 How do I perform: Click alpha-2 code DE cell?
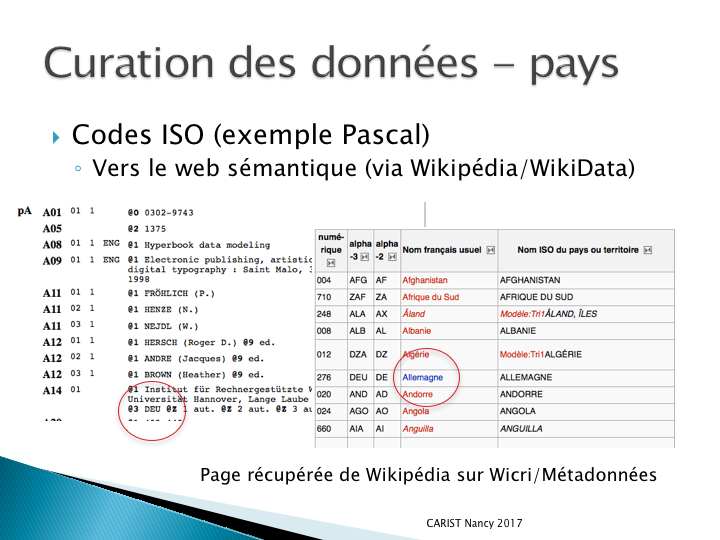click(387, 377)
